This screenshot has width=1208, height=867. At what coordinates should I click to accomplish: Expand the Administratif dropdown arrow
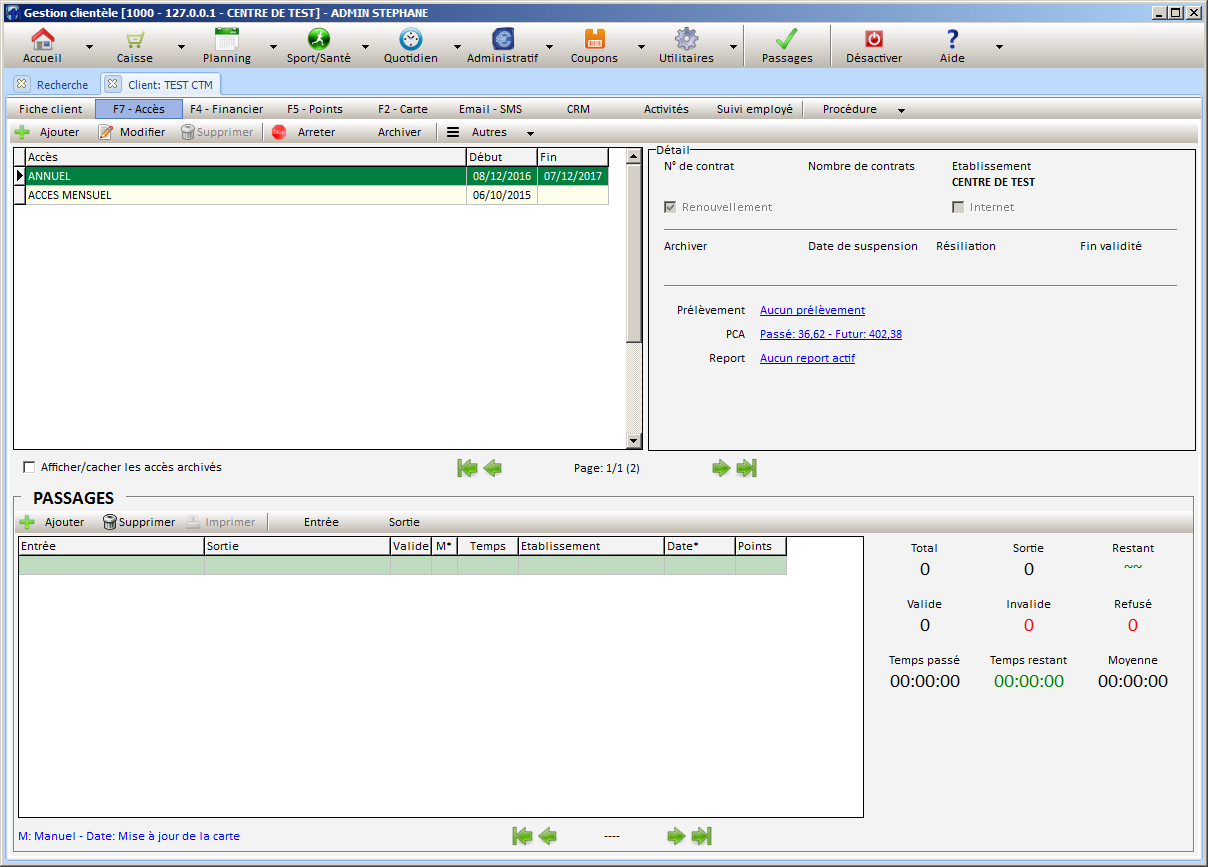[549, 46]
